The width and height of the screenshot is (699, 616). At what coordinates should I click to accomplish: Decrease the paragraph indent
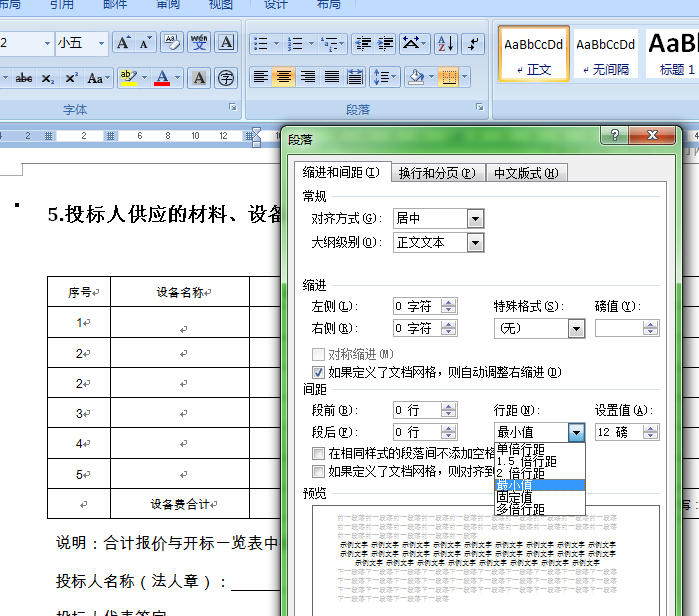[363, 44]
